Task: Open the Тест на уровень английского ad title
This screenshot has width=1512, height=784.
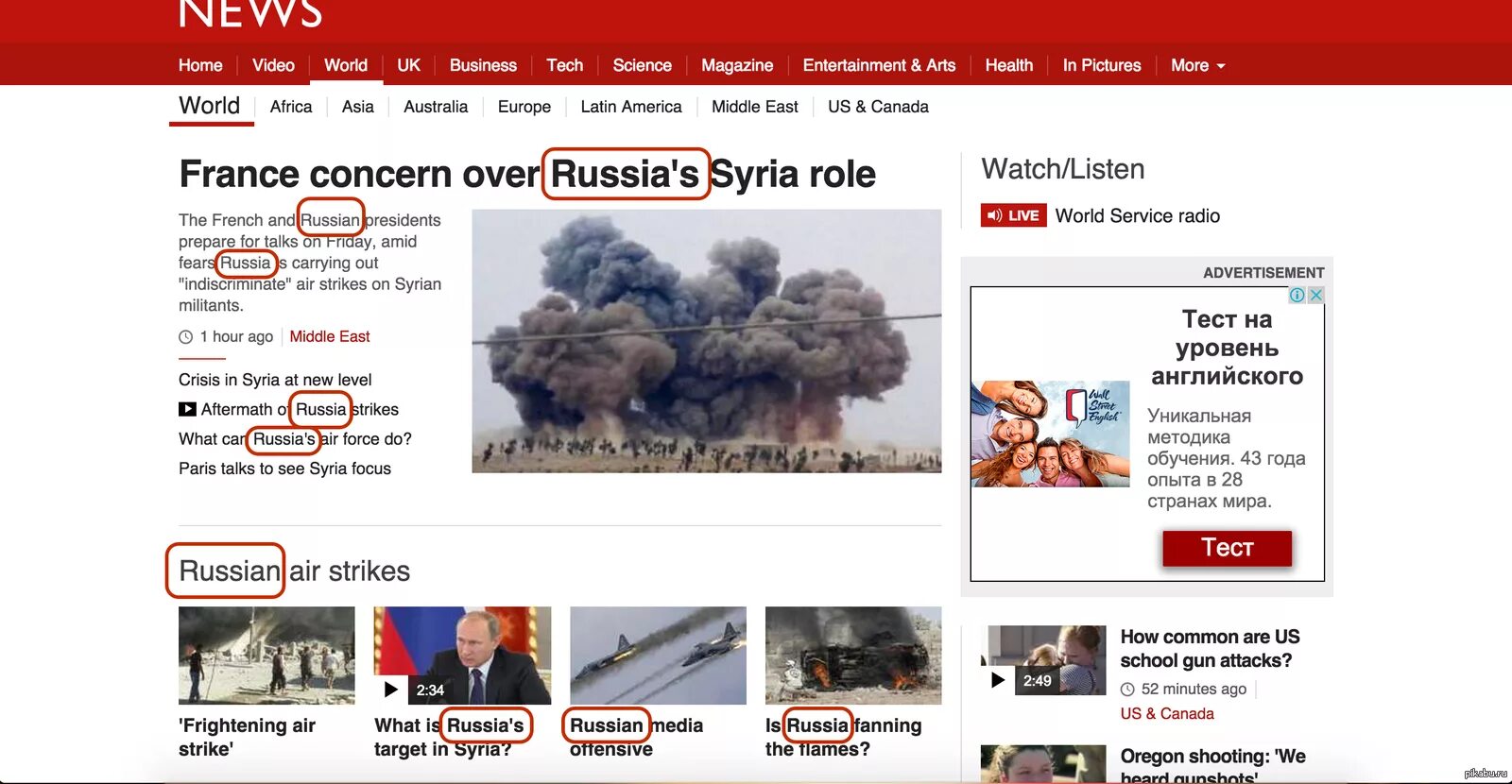Action: [1227, 348]
